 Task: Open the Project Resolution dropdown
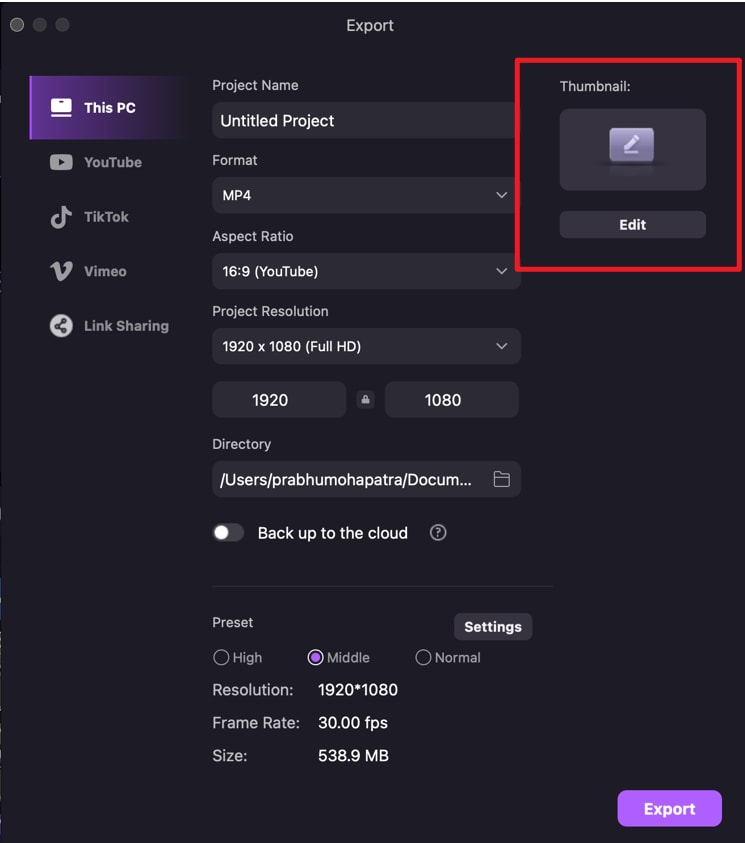point(366,347)
